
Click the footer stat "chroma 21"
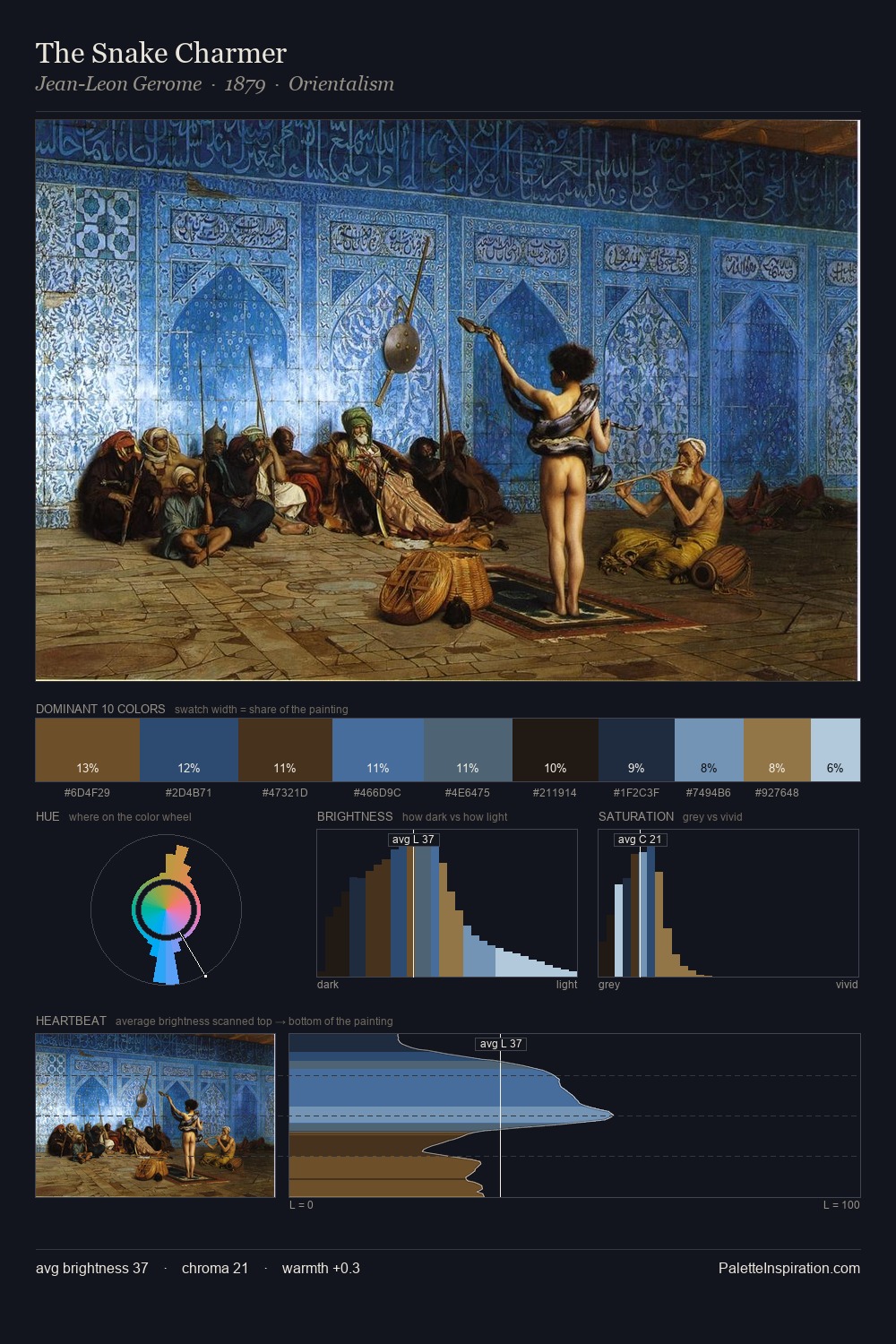point(215,1269)
